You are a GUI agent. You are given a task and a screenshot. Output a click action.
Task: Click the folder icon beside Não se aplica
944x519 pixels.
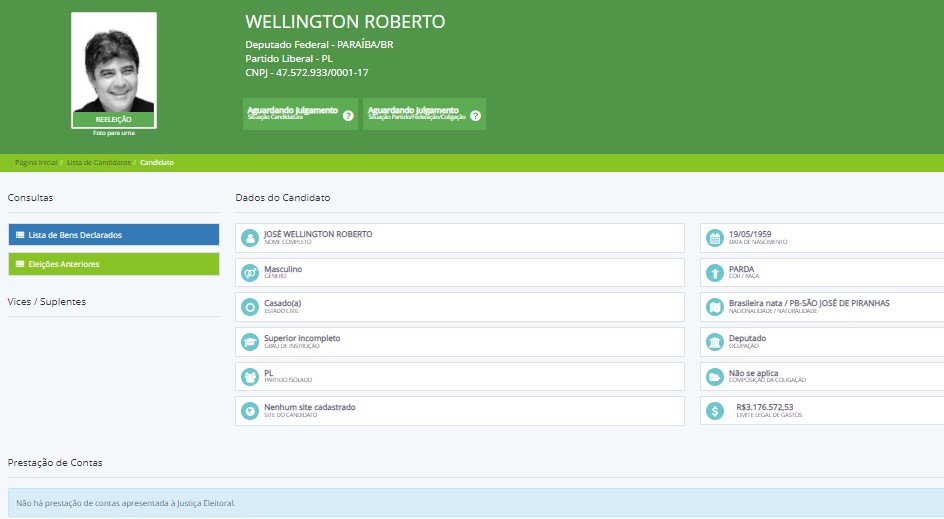point(715,377)
